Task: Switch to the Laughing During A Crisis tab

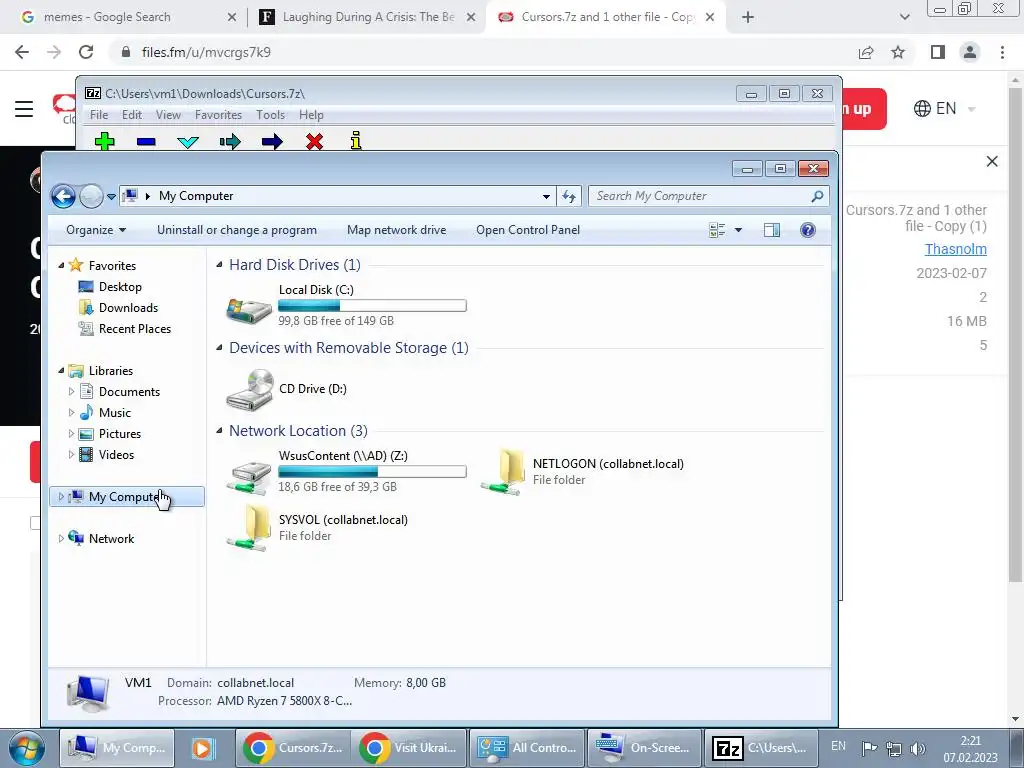Action: (366, 17)
